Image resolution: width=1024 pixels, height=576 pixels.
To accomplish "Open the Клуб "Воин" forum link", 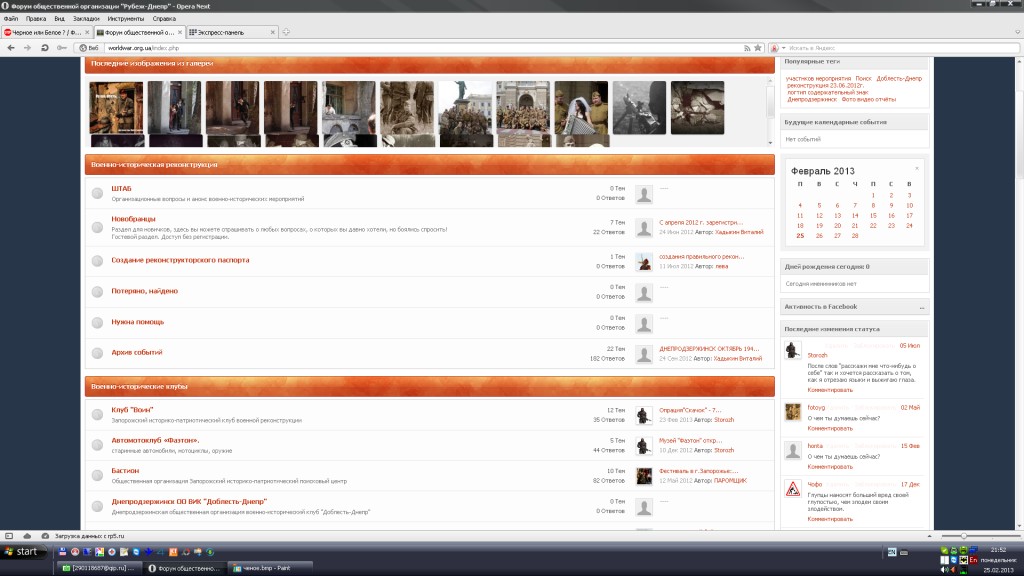I will [132, 410].
